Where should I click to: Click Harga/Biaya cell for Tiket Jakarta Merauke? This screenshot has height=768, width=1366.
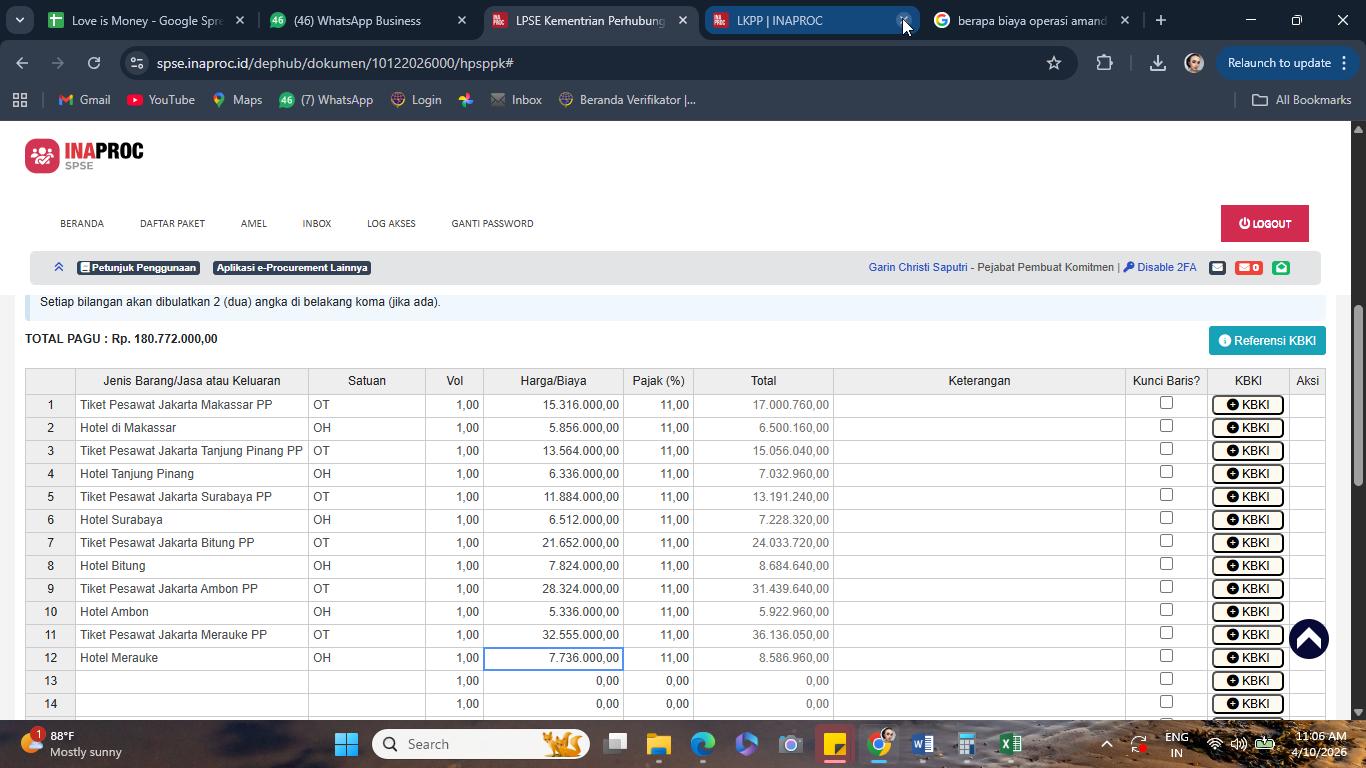click(553, 635)
